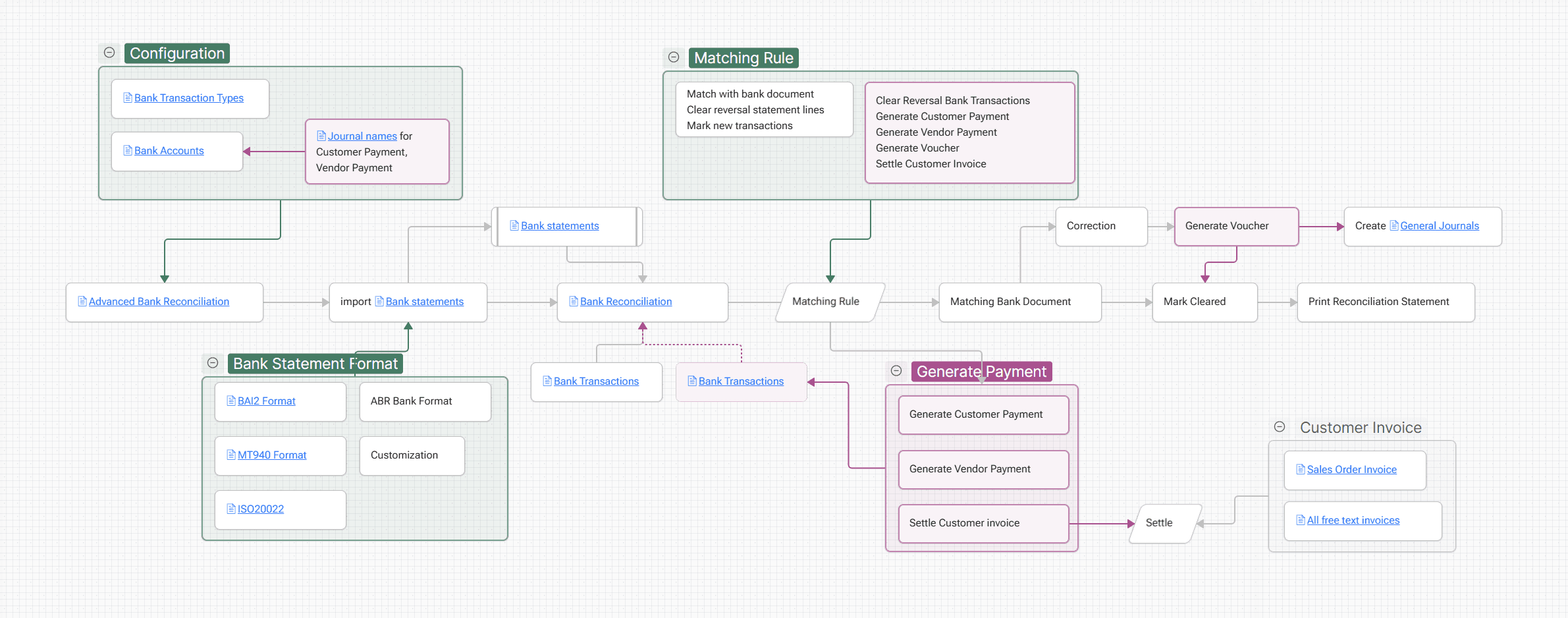1568x618 pixels.
Task: Select the ABR Bank Format node
Action: [425, 402]
